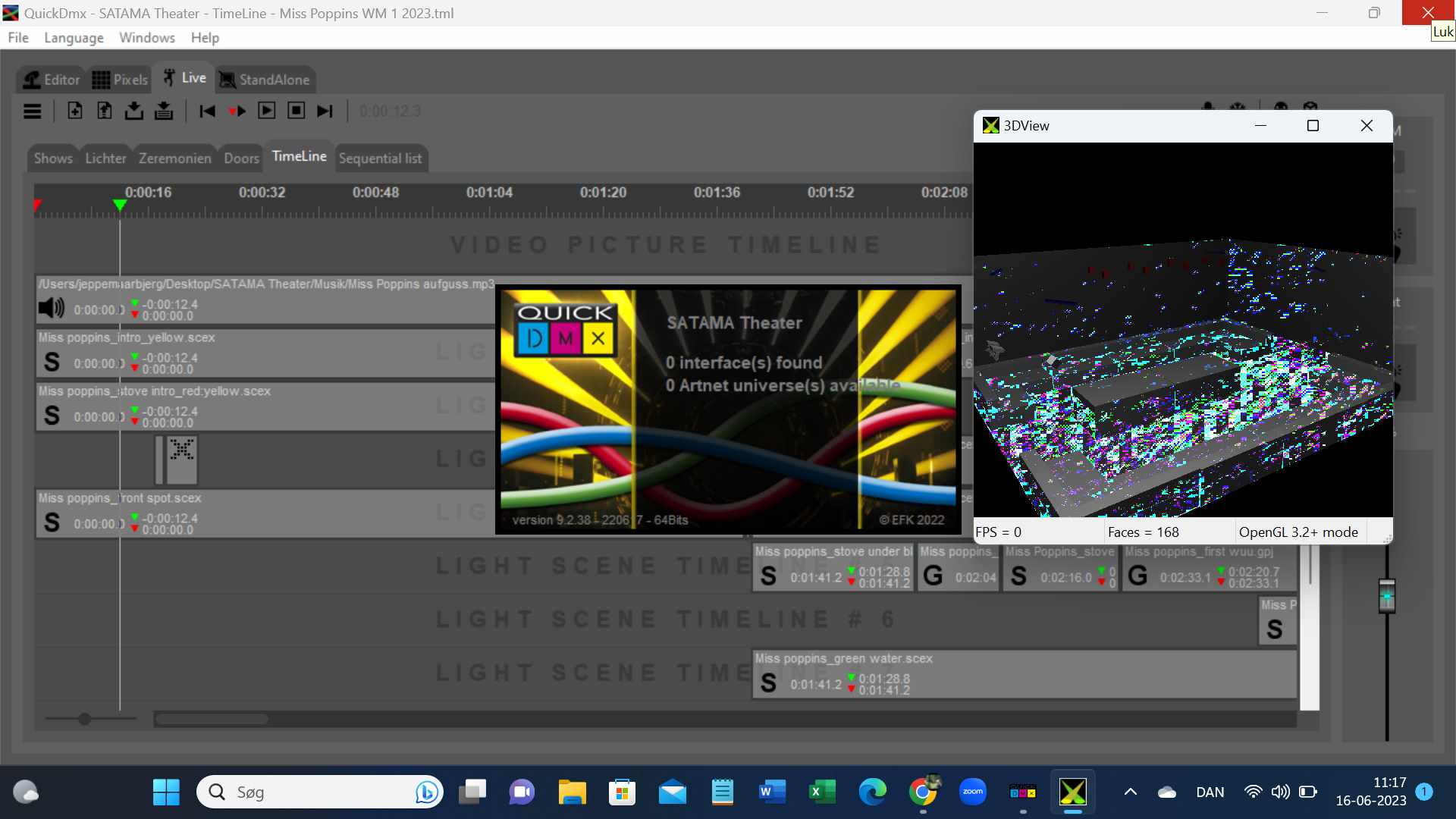Click the green playhead marker on the ruler
Image resolution: width=1456 pixels, height=819 pixels.
tap(119, 205)
